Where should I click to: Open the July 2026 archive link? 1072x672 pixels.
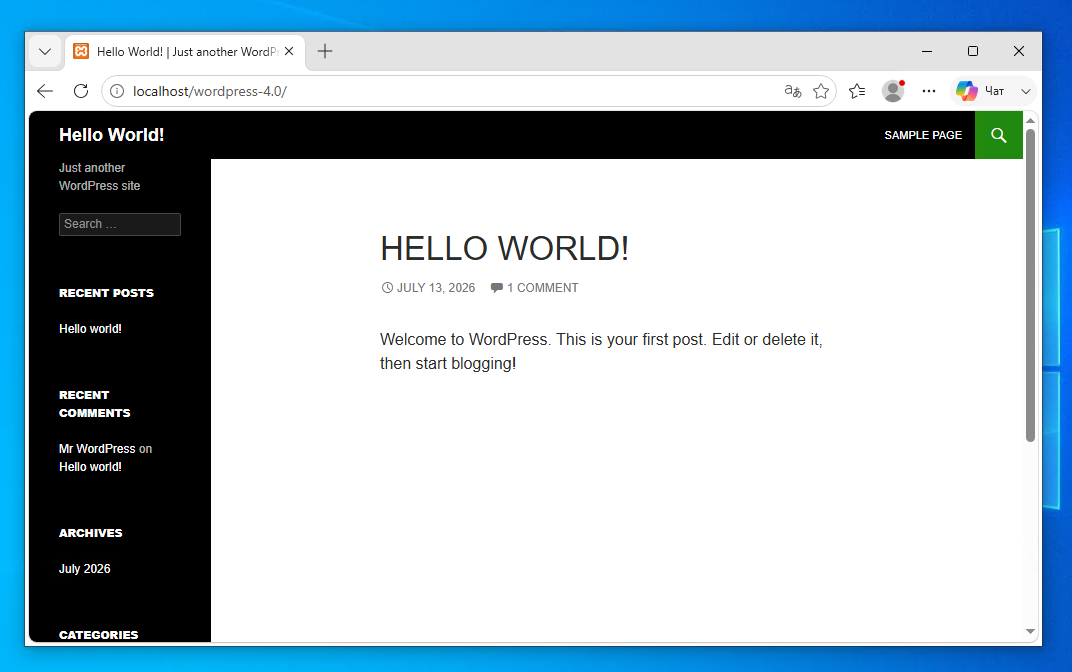[84, 569]
